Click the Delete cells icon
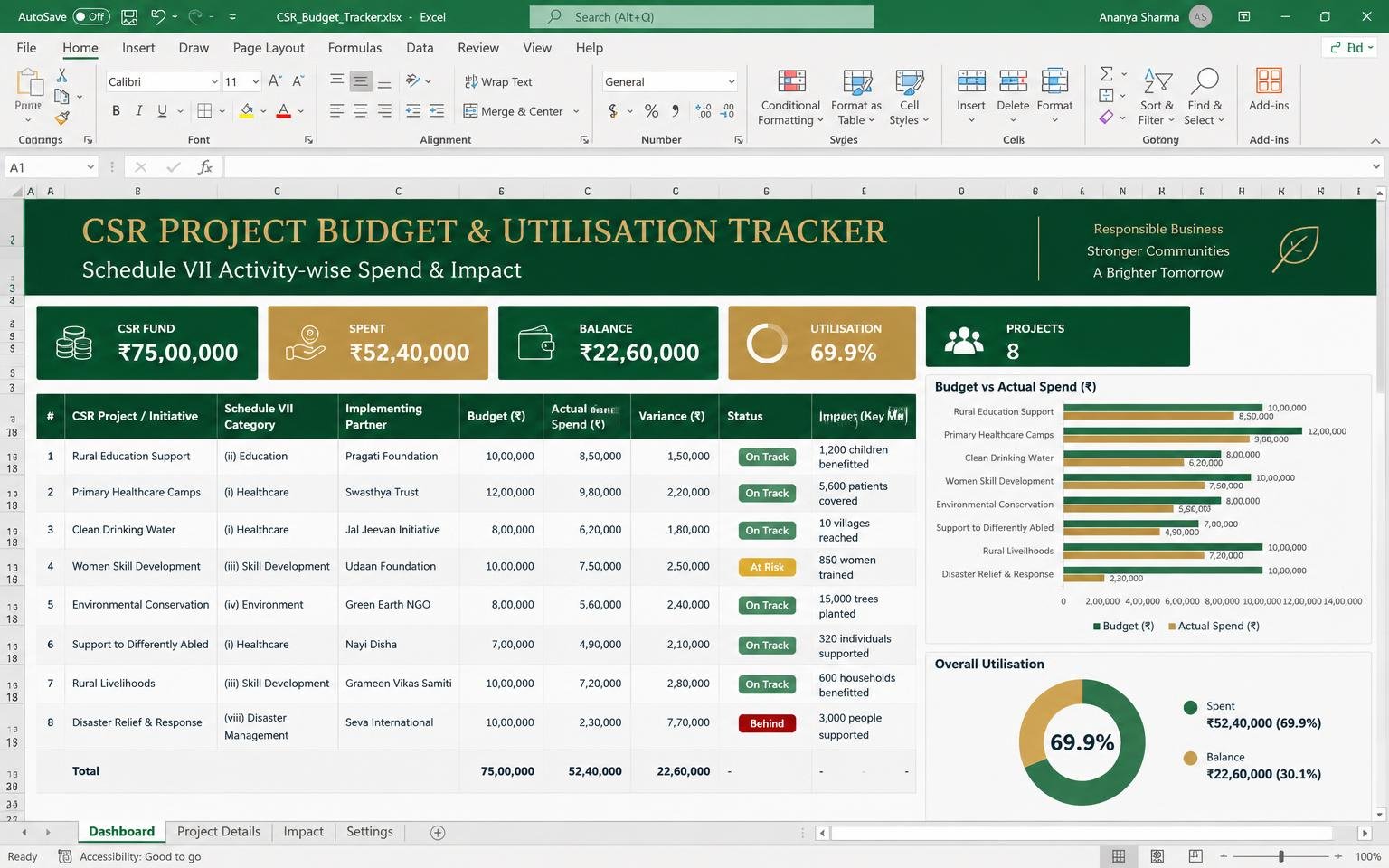The image size is (1389, 868). pos(1013,81)
